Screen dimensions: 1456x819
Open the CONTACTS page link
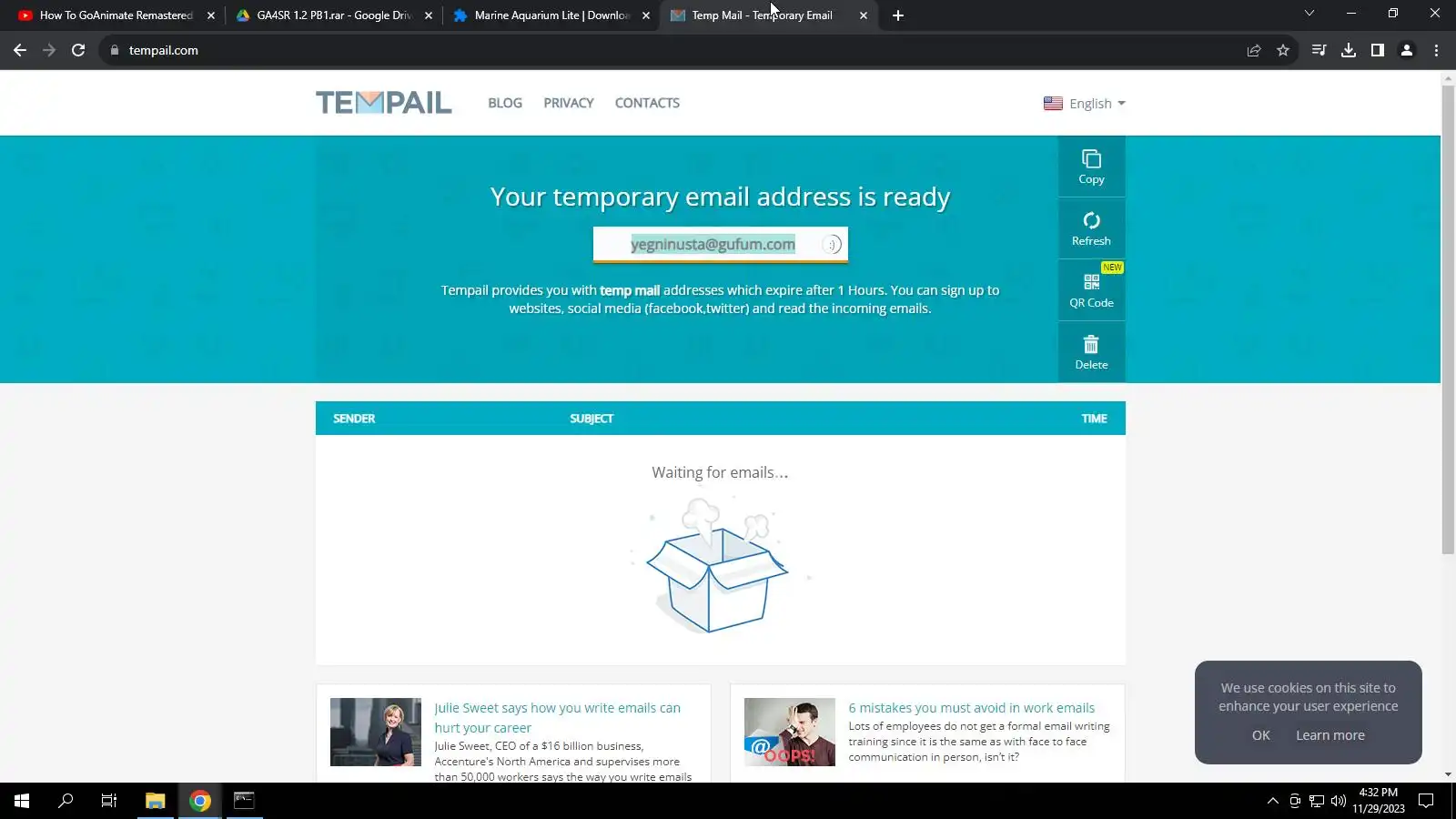(x=647, y=103)
